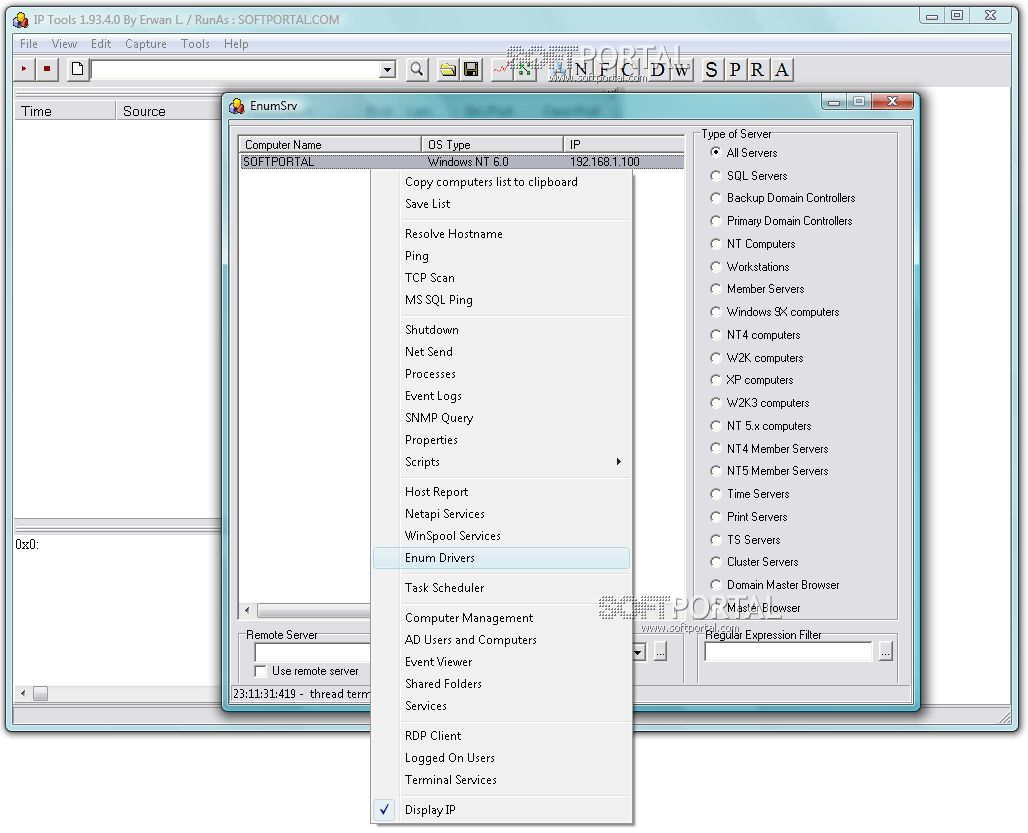Open the File menu

coord(29,44)
